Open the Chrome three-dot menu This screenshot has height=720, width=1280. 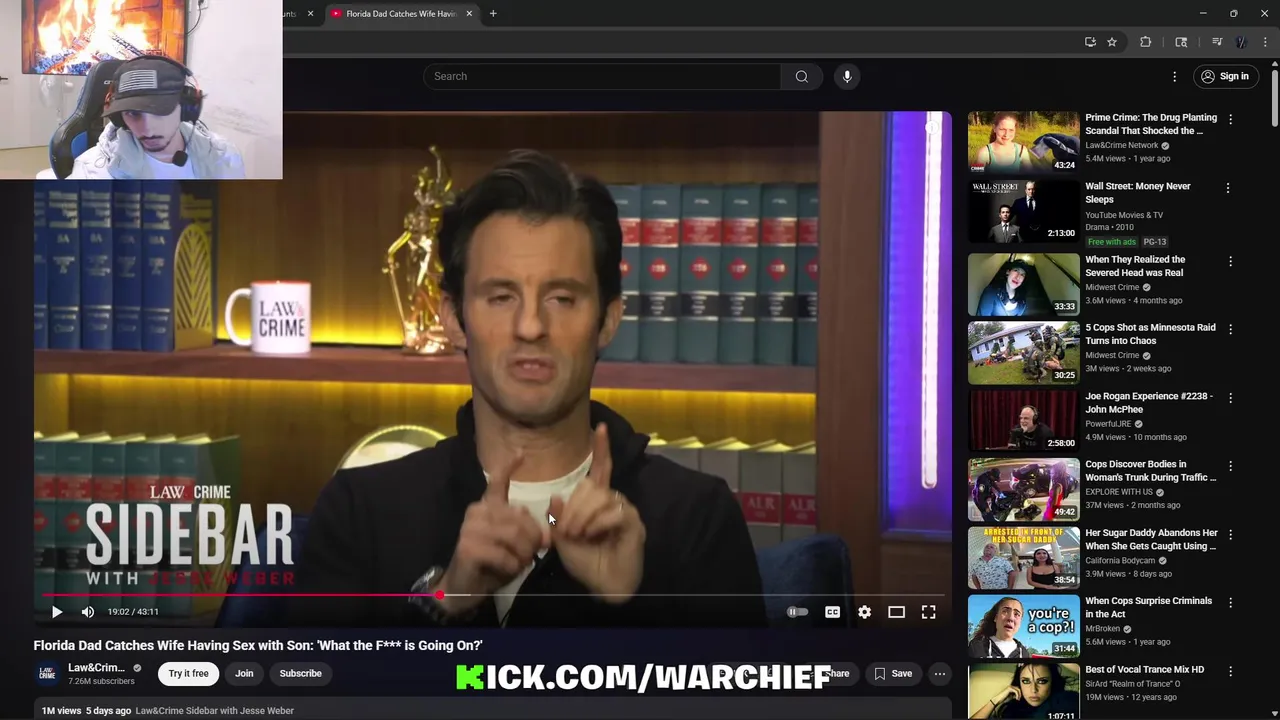(x=1265, y=42)
